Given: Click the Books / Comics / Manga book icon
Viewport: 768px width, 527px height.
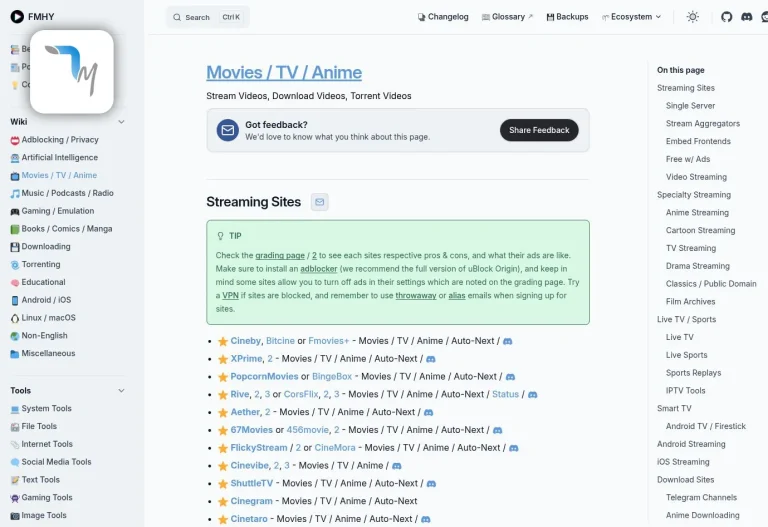Looking at the screenshot, I should pyautogui.click(x=15, y=229).
